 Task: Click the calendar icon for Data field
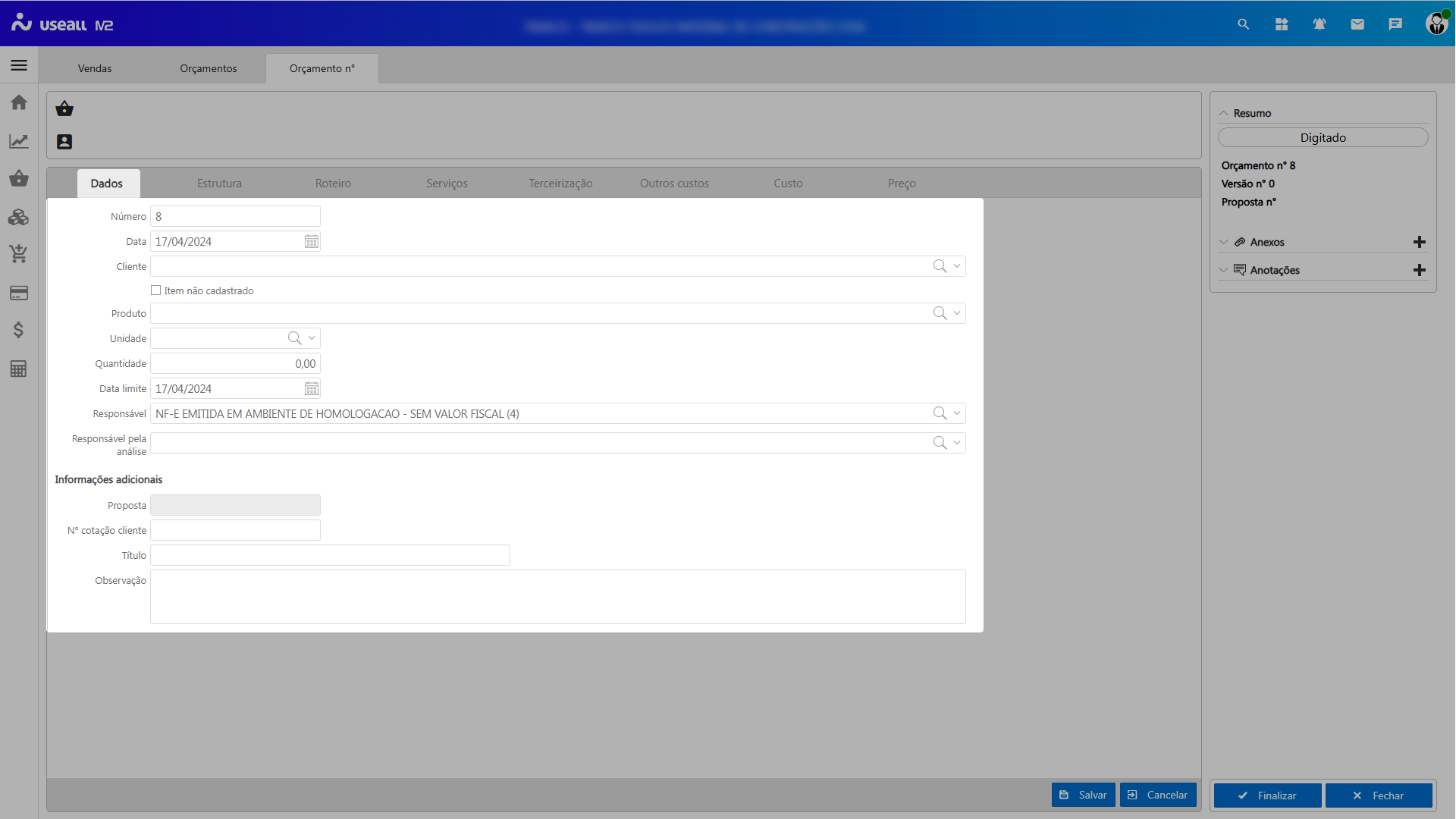pyautogui.click(x=312, y=242)
